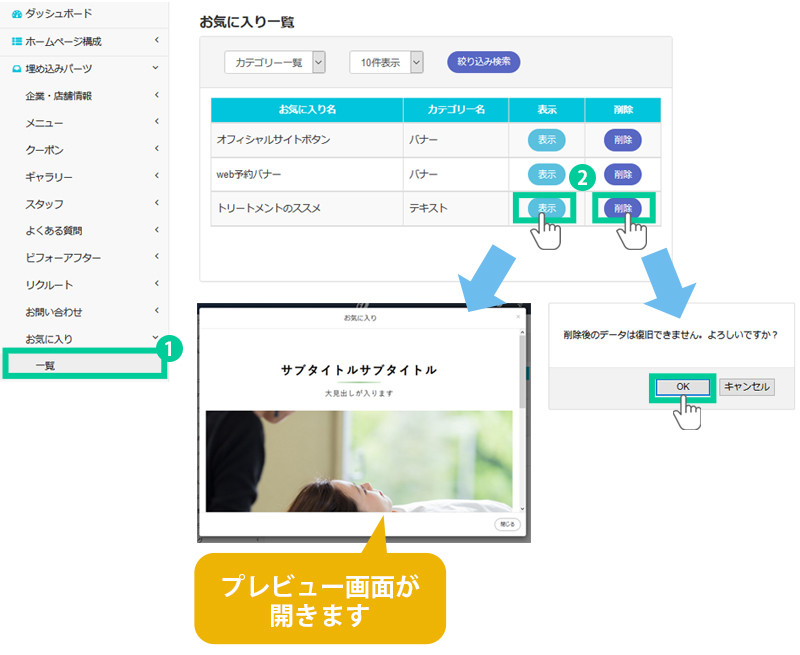The height and width of the screenshot is (655, 800).
Task: Click 表示 for トリートメントのススメ
Action: (546, 208)
